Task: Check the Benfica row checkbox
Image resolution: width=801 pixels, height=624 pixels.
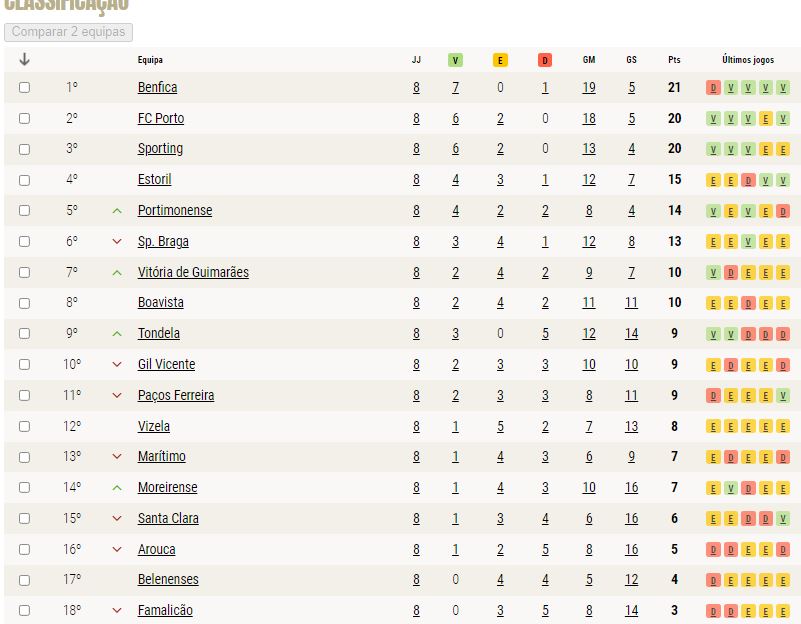Action: point(24,87)
